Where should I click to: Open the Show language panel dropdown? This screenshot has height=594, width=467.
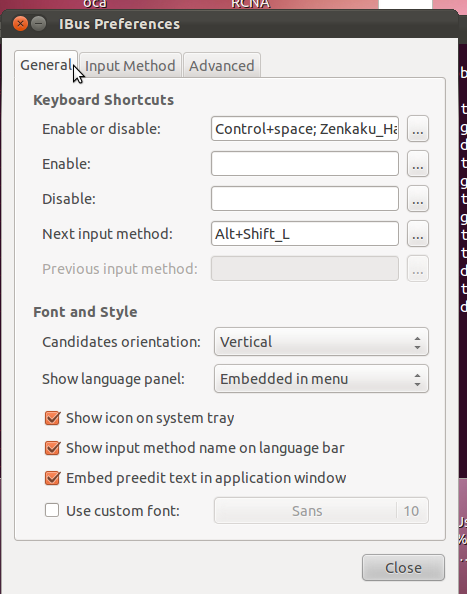point(321,379)
